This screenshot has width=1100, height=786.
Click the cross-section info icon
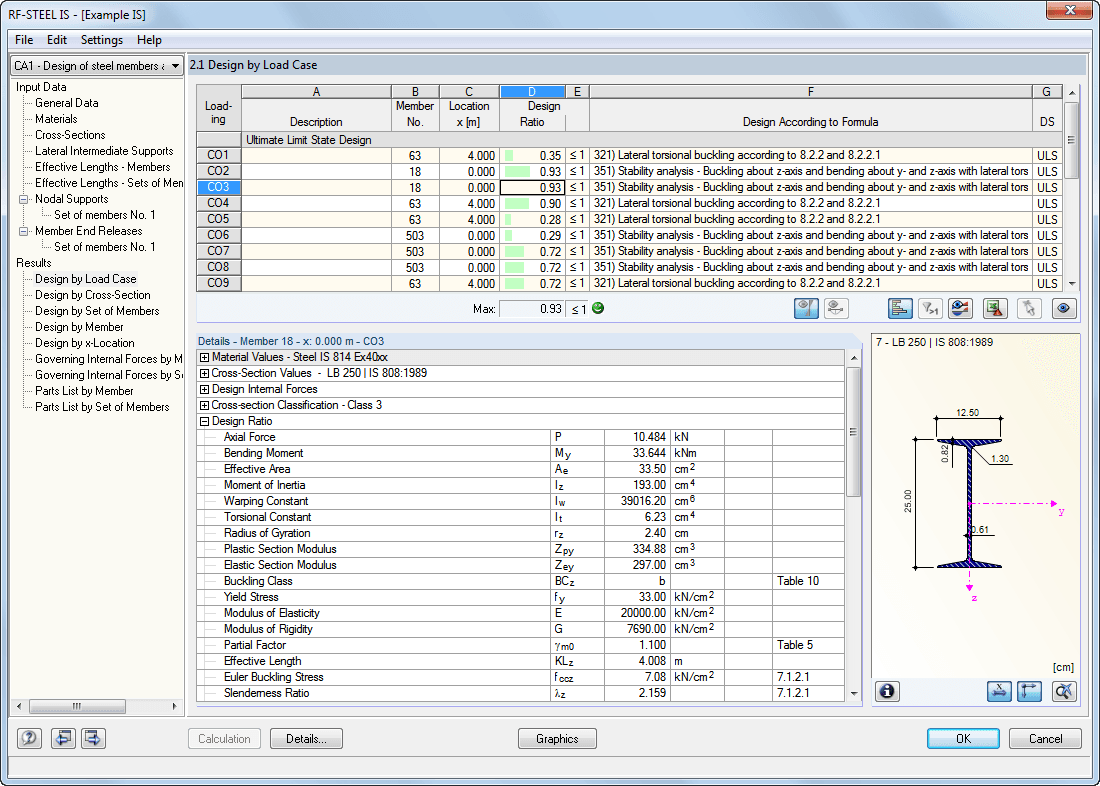(887, 691)
